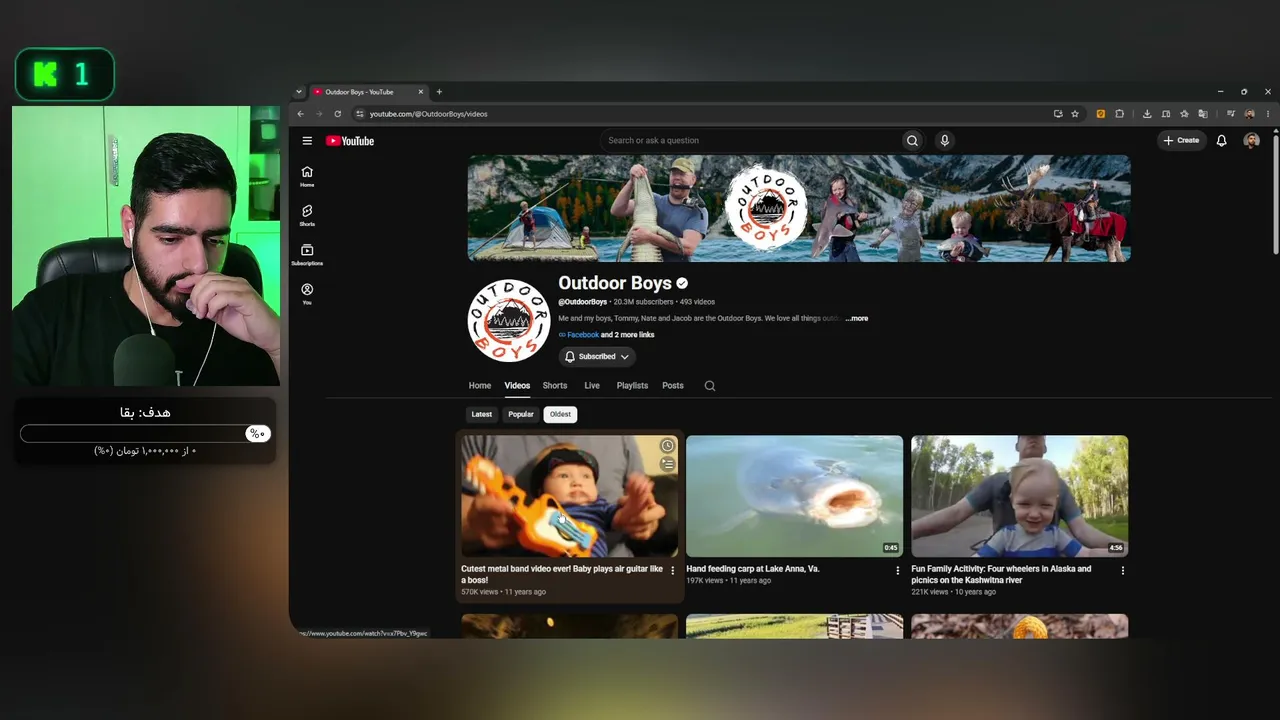
Task: Open the channel Home tab
Action: 480,386
